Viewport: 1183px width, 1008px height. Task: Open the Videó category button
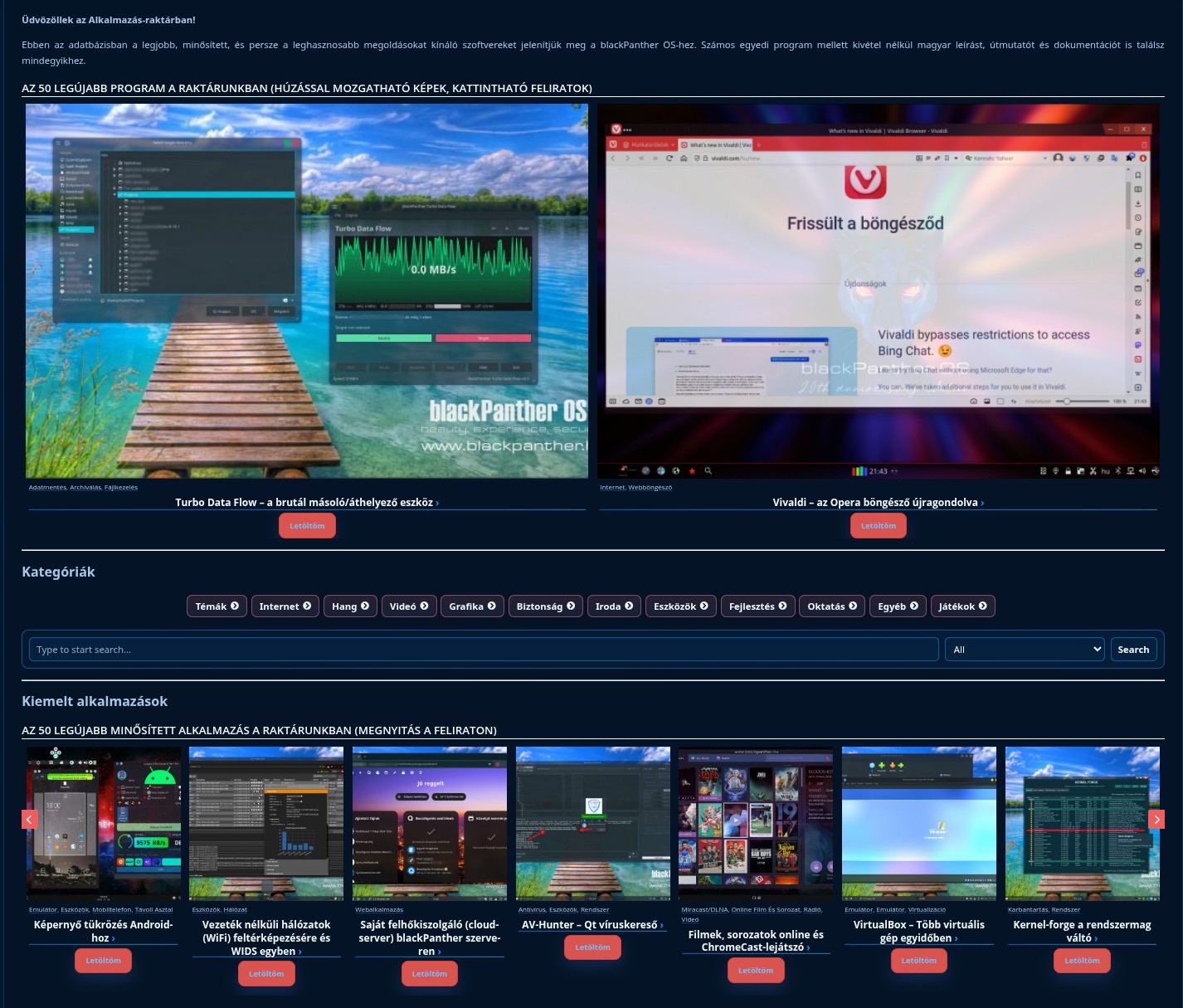pos(409,606)
